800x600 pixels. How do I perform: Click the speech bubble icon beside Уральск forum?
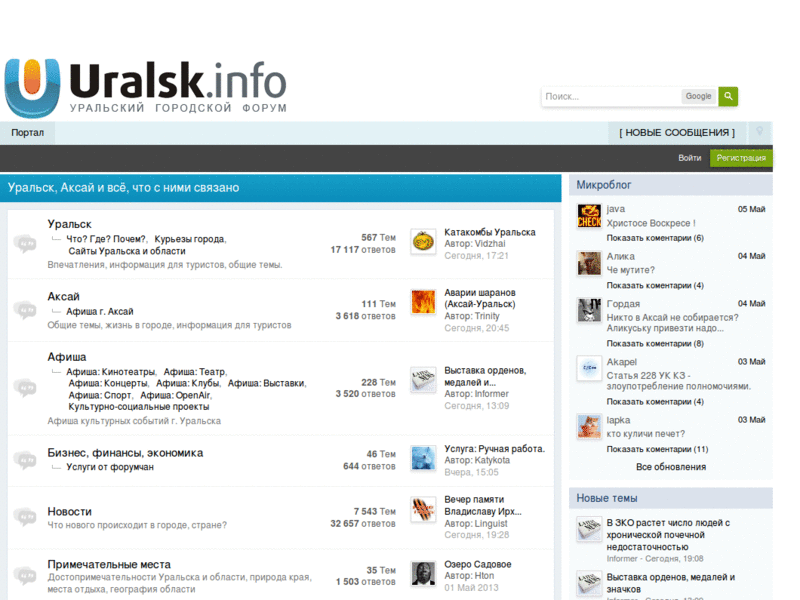[x=26, y=243]
